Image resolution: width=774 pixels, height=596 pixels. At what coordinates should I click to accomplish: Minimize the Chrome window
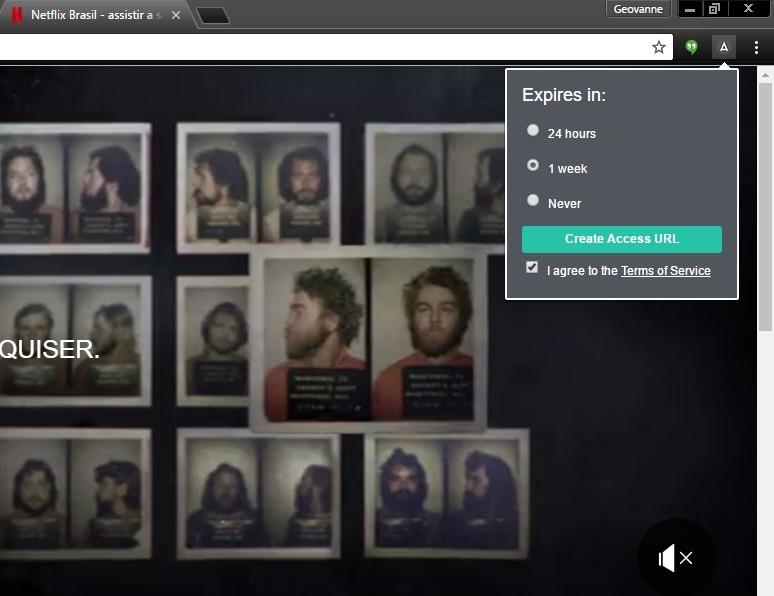pos(690,9)
